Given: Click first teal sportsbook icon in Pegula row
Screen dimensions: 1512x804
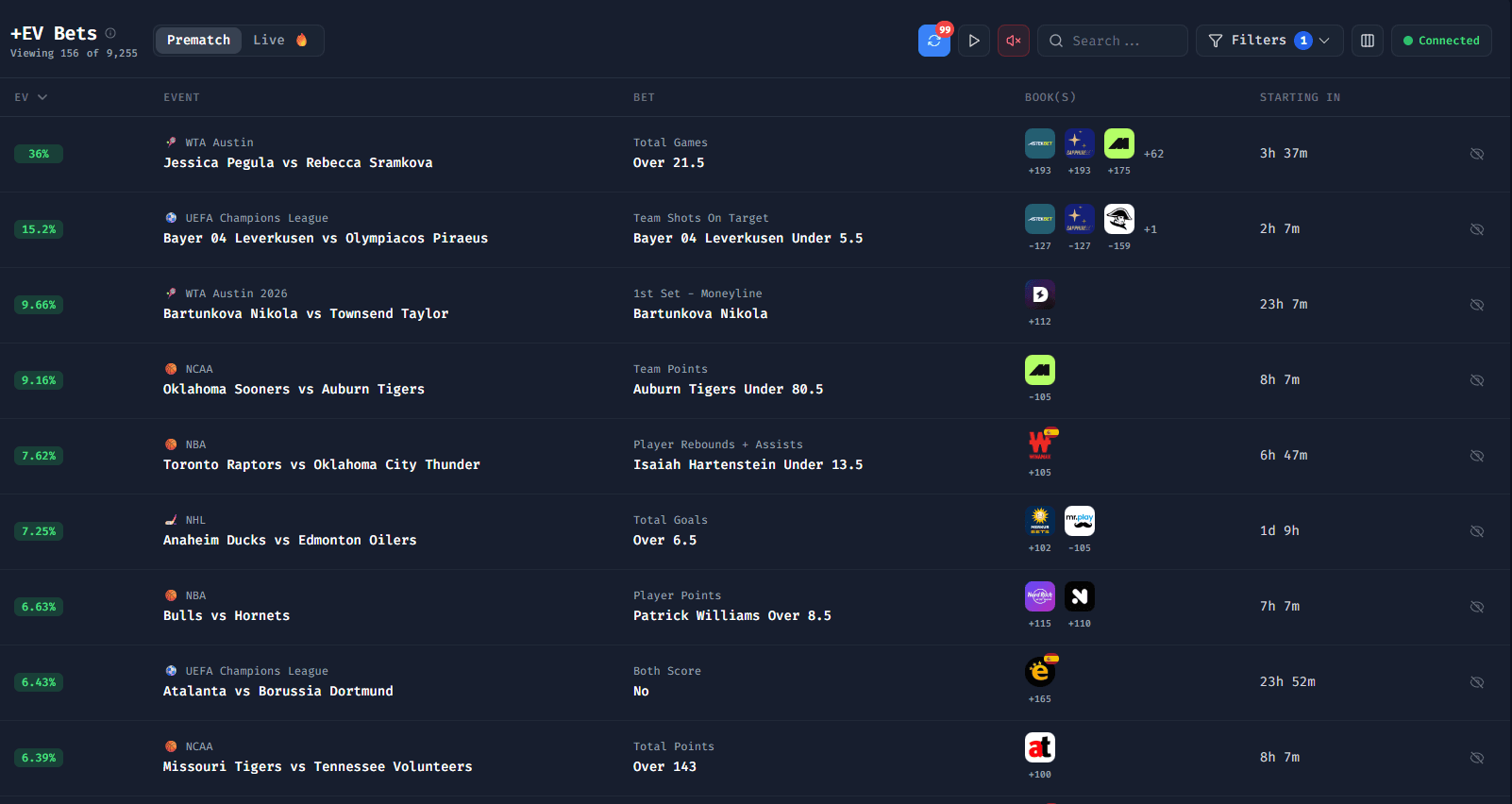Looking at the screenshot, I should click(x=1040, y=143).
